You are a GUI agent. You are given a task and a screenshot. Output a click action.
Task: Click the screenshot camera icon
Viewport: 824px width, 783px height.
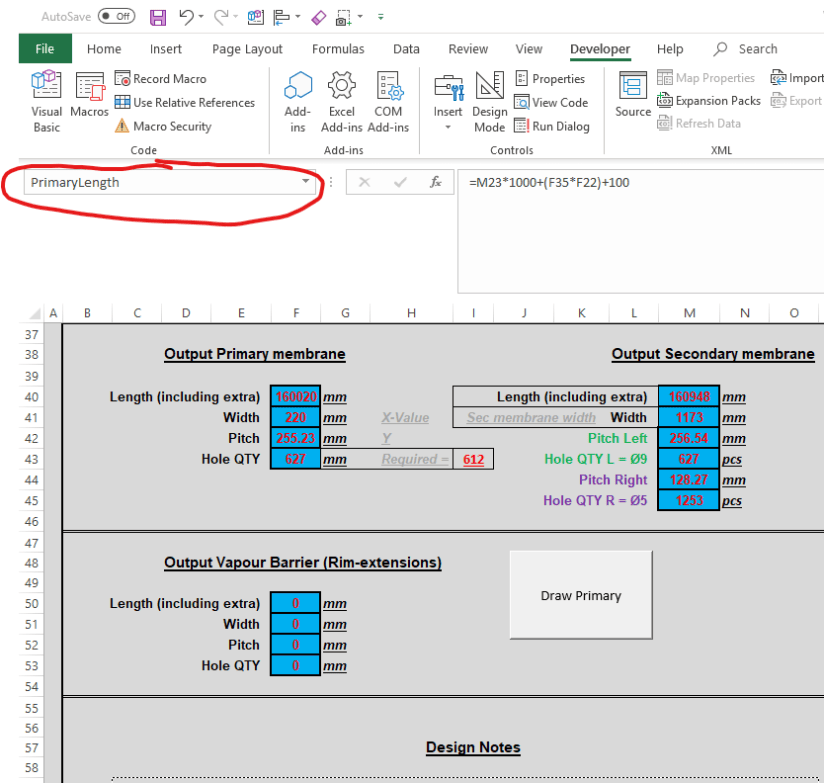tap(344, 17)
